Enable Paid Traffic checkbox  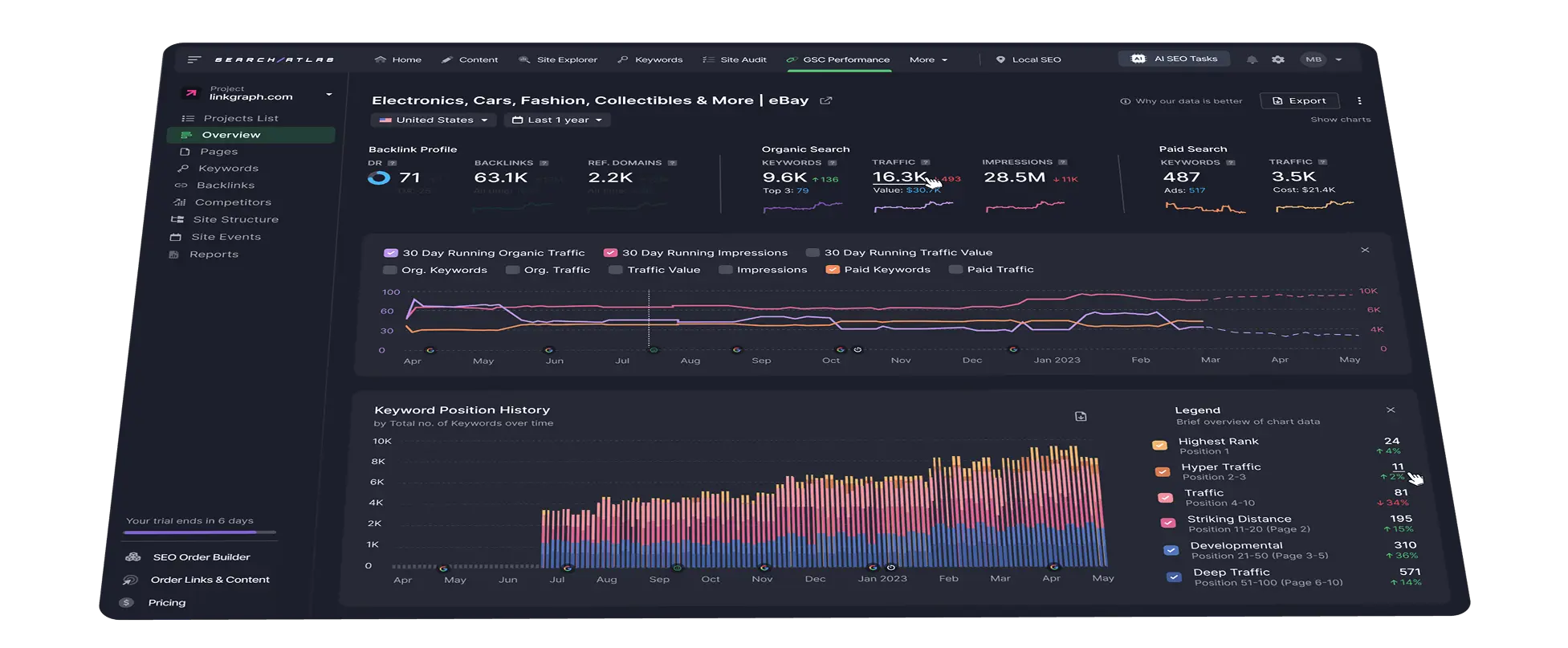tap(955, 270)
